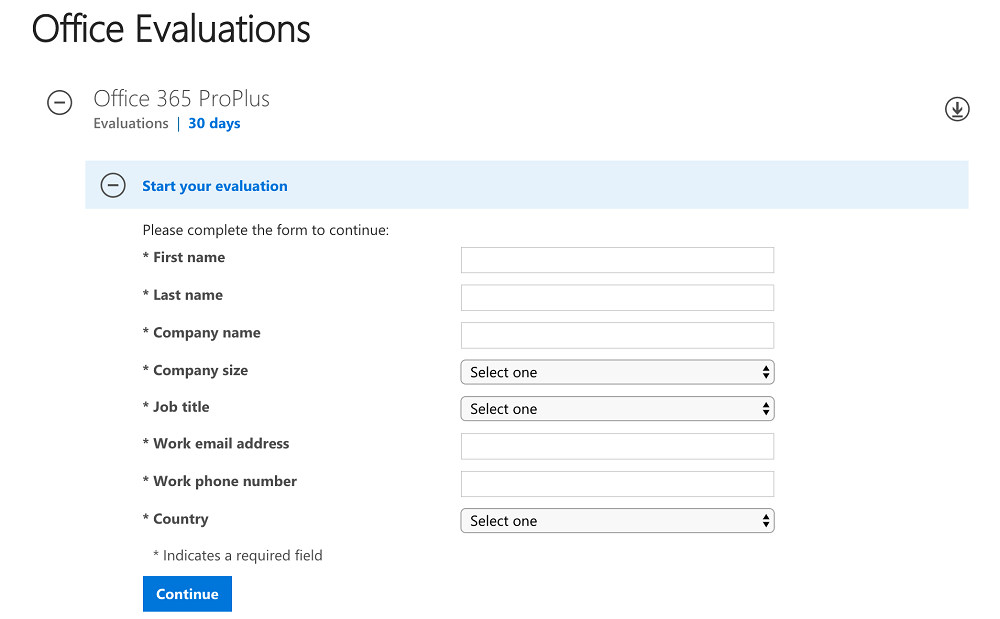Click the Evaluations label under Office 365 ProPlus
The image size is (1000, 619).
(x=131, y=124)
